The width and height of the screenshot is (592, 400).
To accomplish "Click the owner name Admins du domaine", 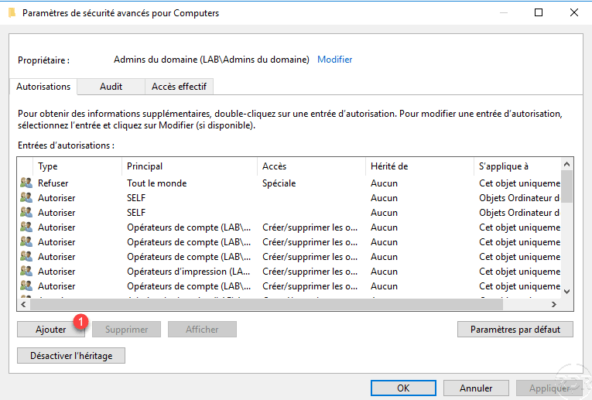I will tap(211, 59).
